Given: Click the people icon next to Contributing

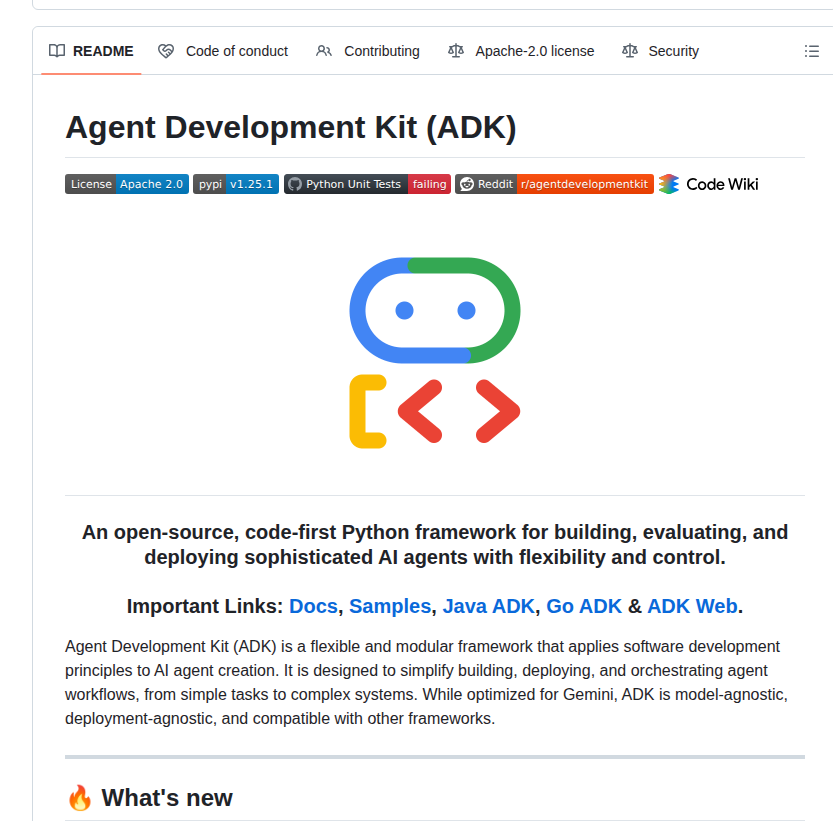Looking at the screenshot, I should coord(323,51).
